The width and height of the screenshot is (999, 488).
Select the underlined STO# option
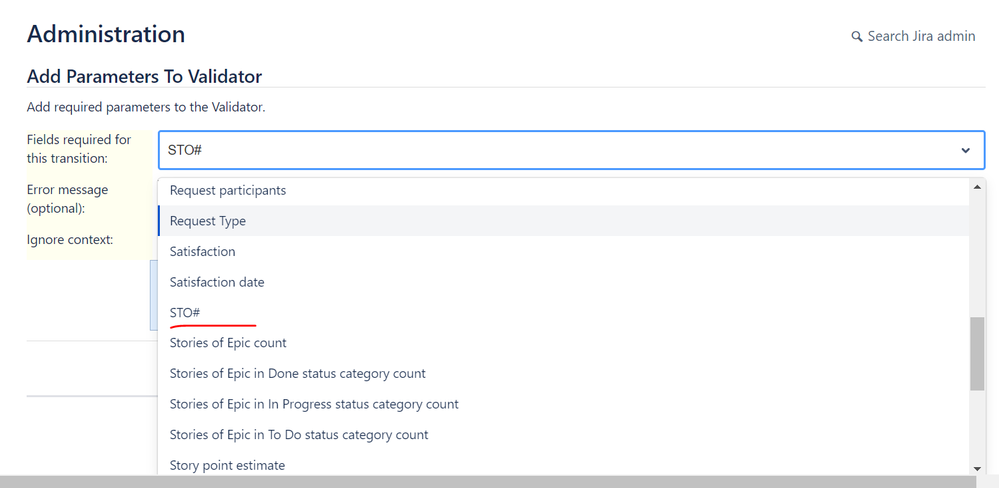(x=185, y=313)
